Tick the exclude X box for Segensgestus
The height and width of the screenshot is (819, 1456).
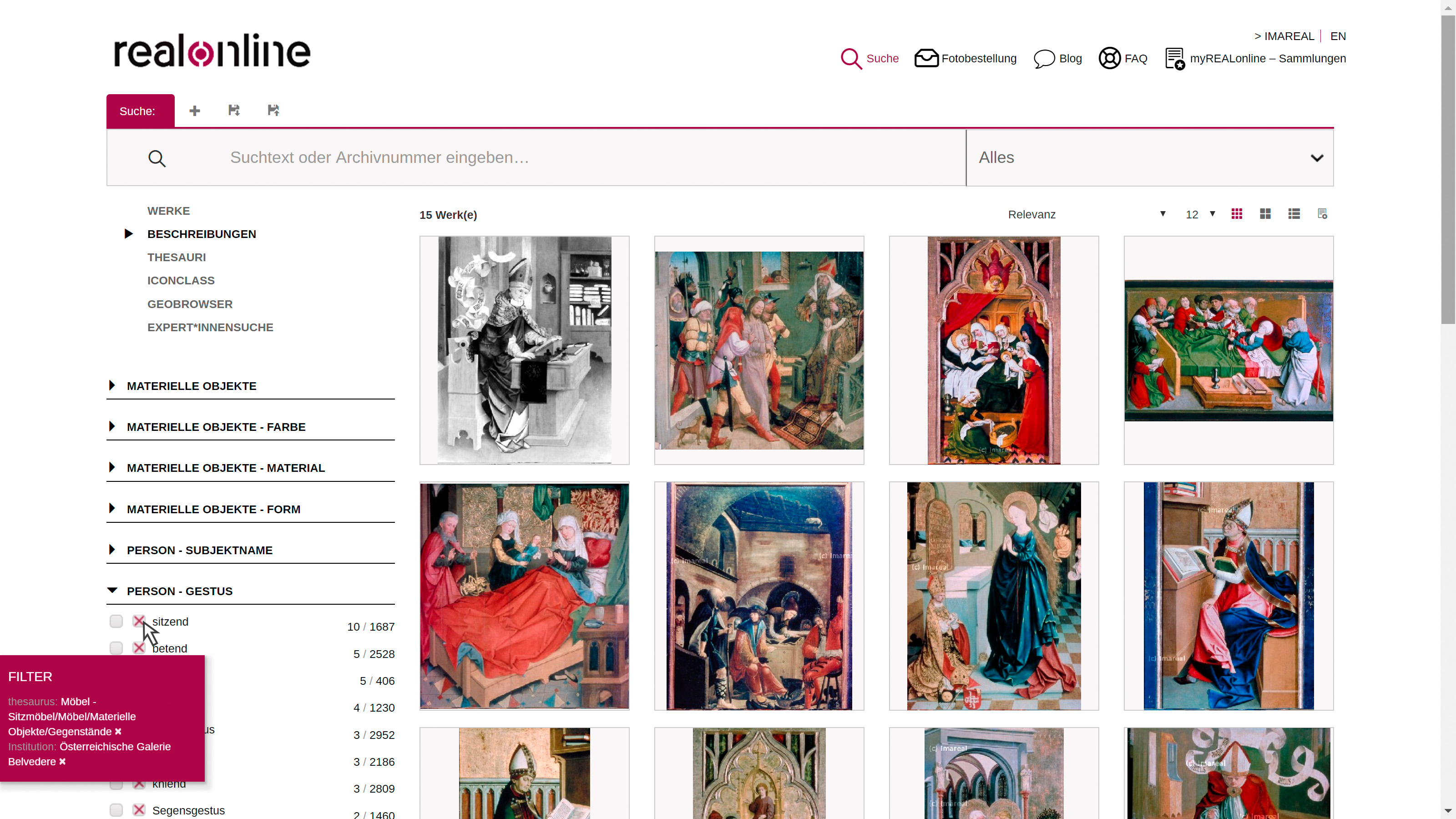(139, 810)
